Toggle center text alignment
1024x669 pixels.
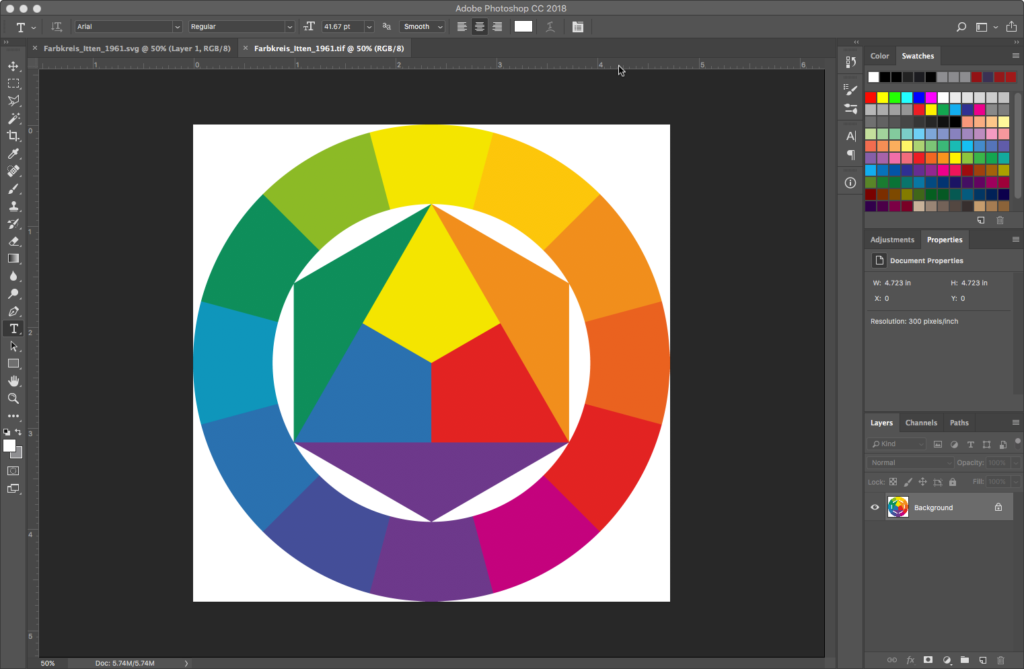click(x=479, y=27)
